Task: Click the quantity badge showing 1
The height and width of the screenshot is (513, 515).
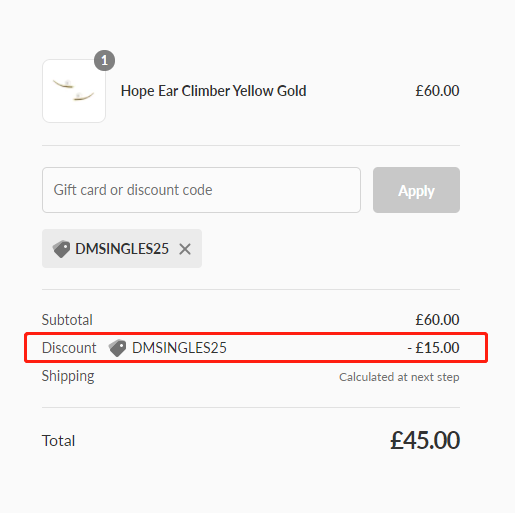Action: 105,61
